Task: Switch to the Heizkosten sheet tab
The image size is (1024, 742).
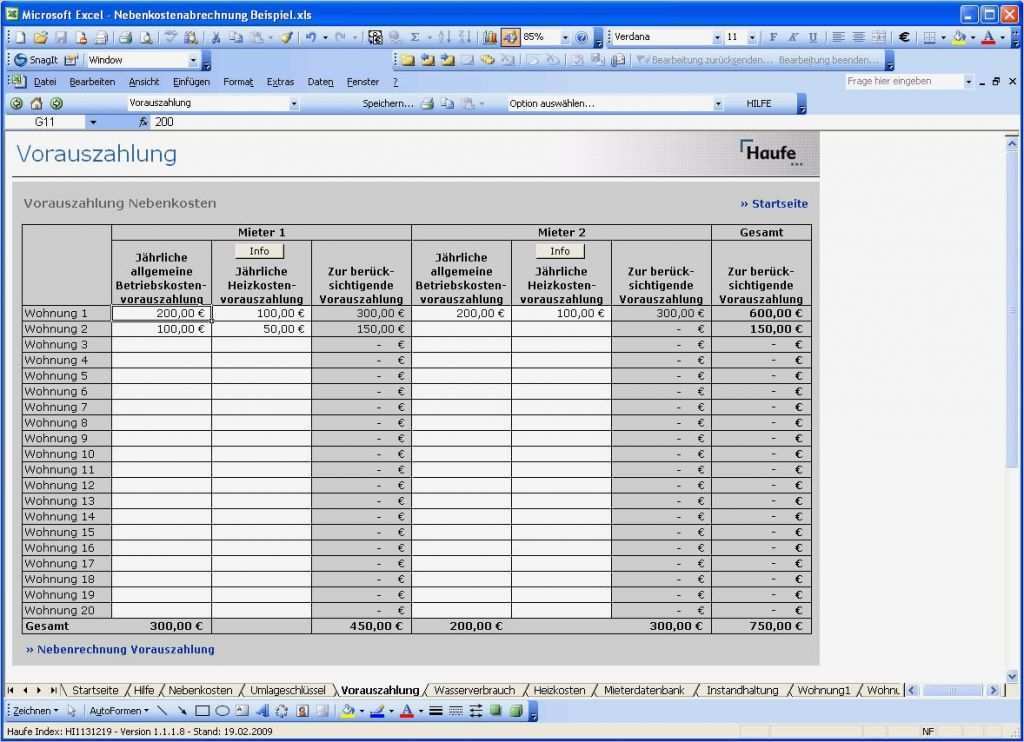Action: pyautogui.click(x=558, y=689)
